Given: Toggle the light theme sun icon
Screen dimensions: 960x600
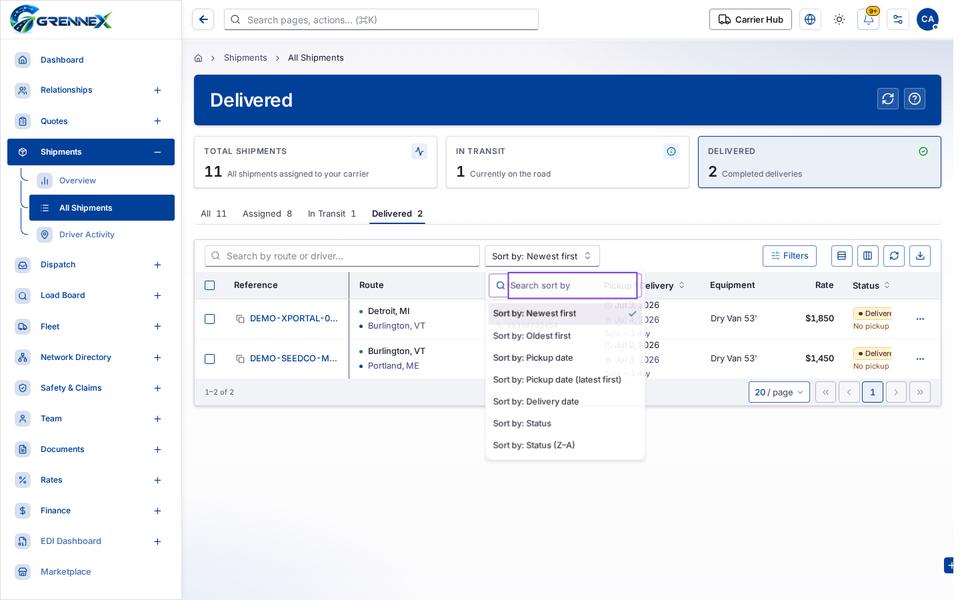Looking at the screenshot, I should coord(839,20).
